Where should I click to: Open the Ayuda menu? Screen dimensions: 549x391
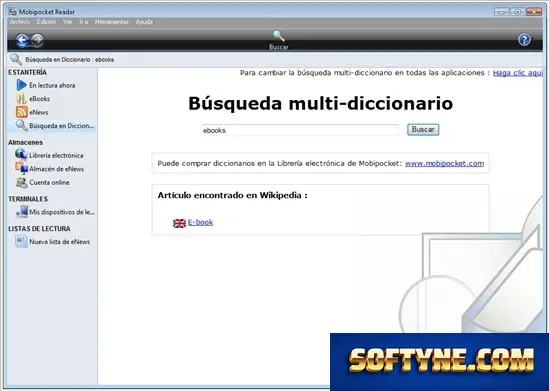(144, 22)
